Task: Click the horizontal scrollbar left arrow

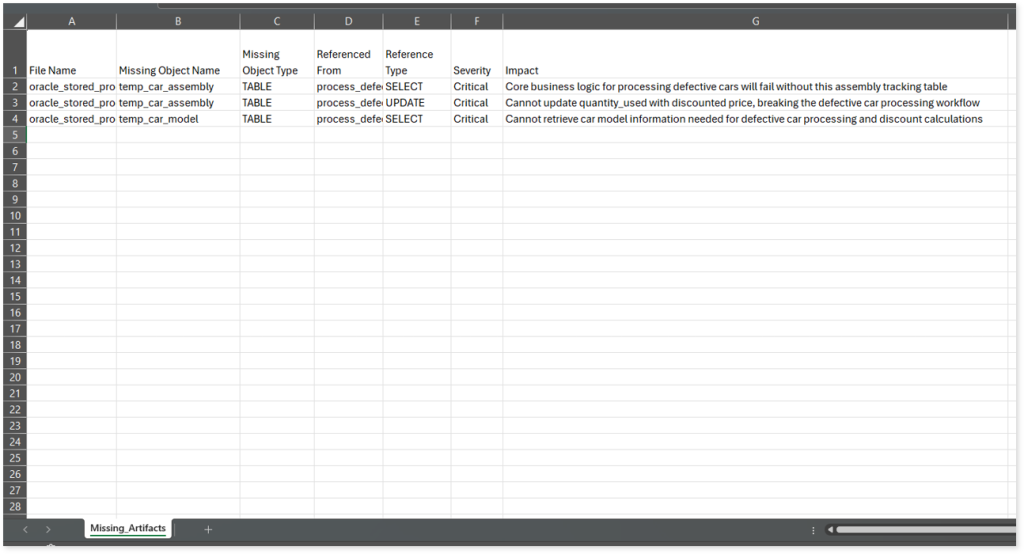Action: pos(830,529)
